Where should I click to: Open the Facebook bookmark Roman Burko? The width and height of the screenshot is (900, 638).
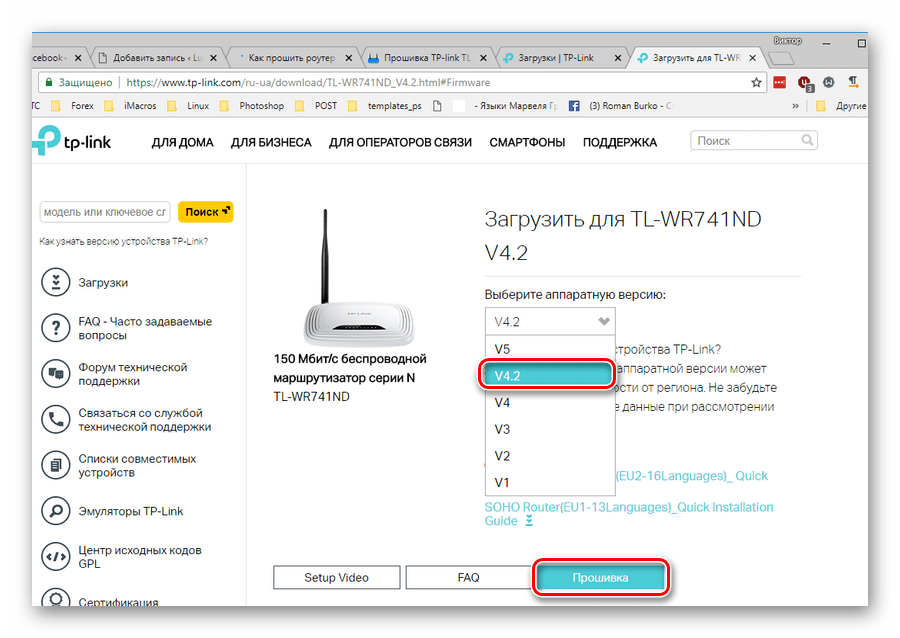(x=623, y=106)
